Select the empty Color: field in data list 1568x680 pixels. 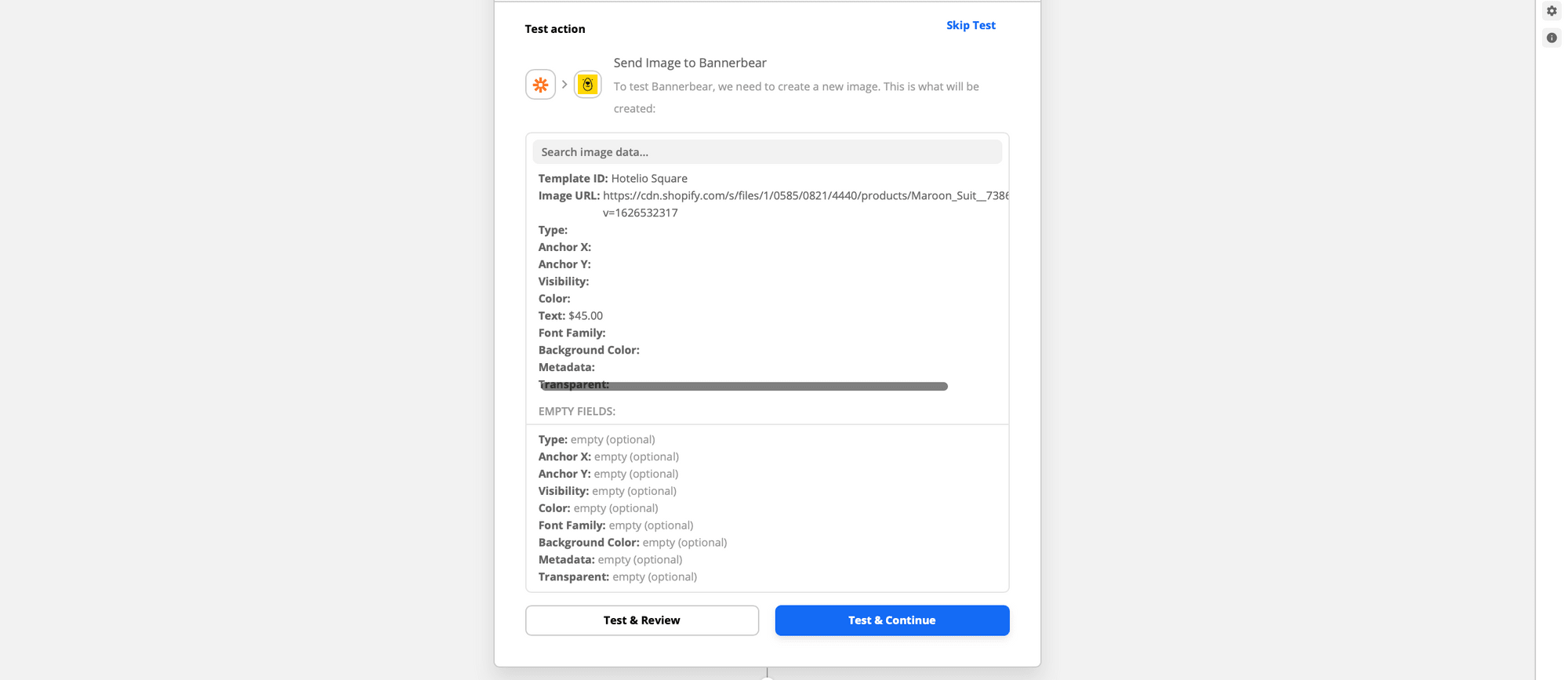(554, 300)
